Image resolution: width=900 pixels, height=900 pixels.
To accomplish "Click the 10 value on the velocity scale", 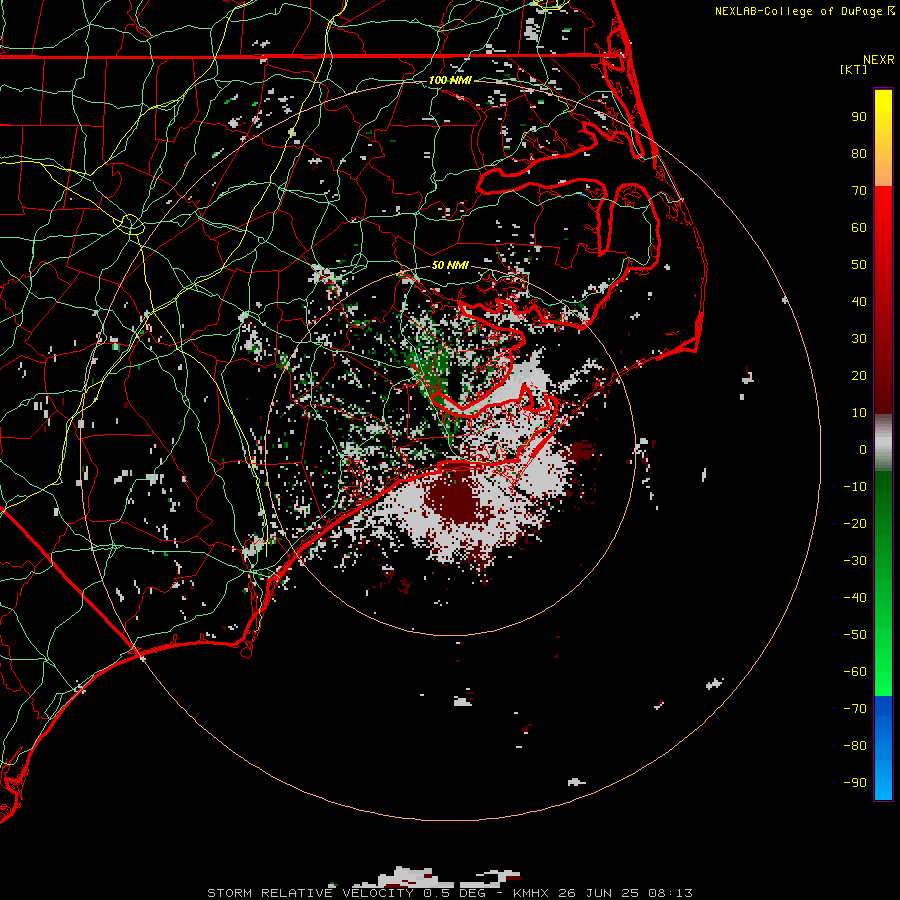I will pyautogui.click(x=859, y=413).
